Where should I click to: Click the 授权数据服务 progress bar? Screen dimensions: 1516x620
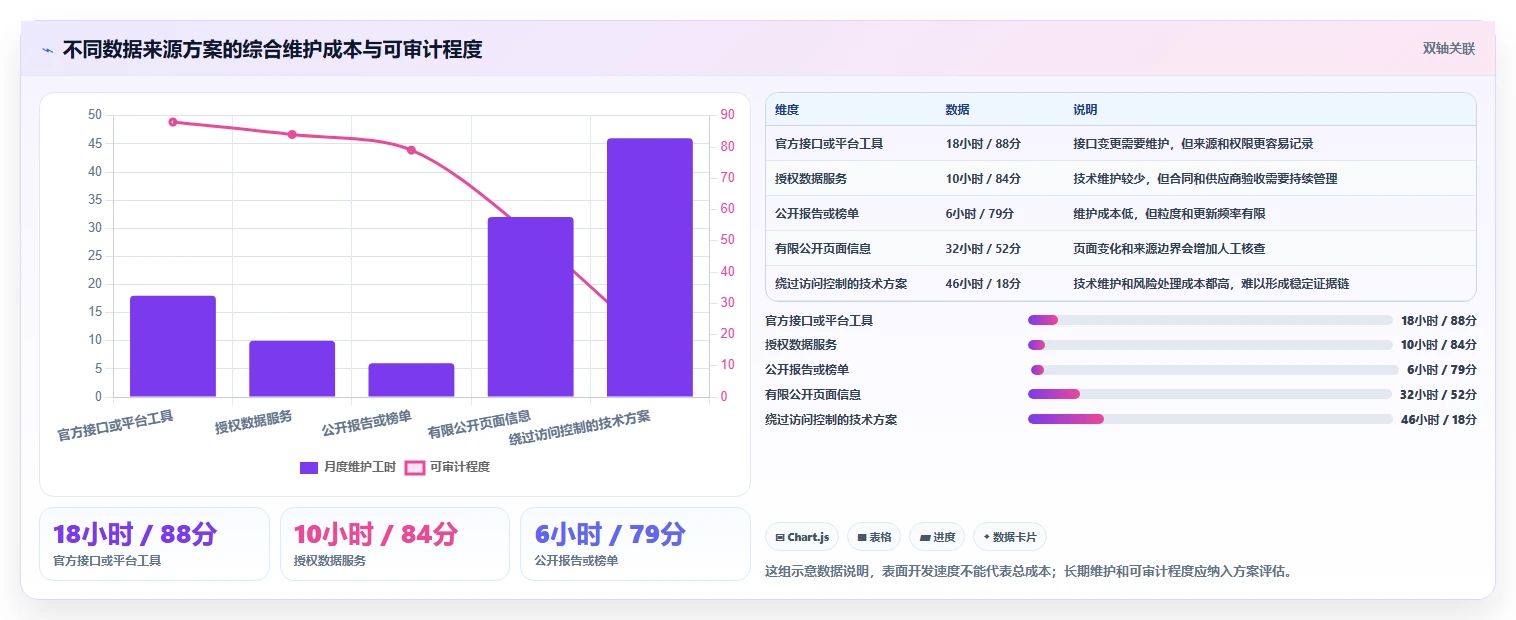pos(1210,345)
